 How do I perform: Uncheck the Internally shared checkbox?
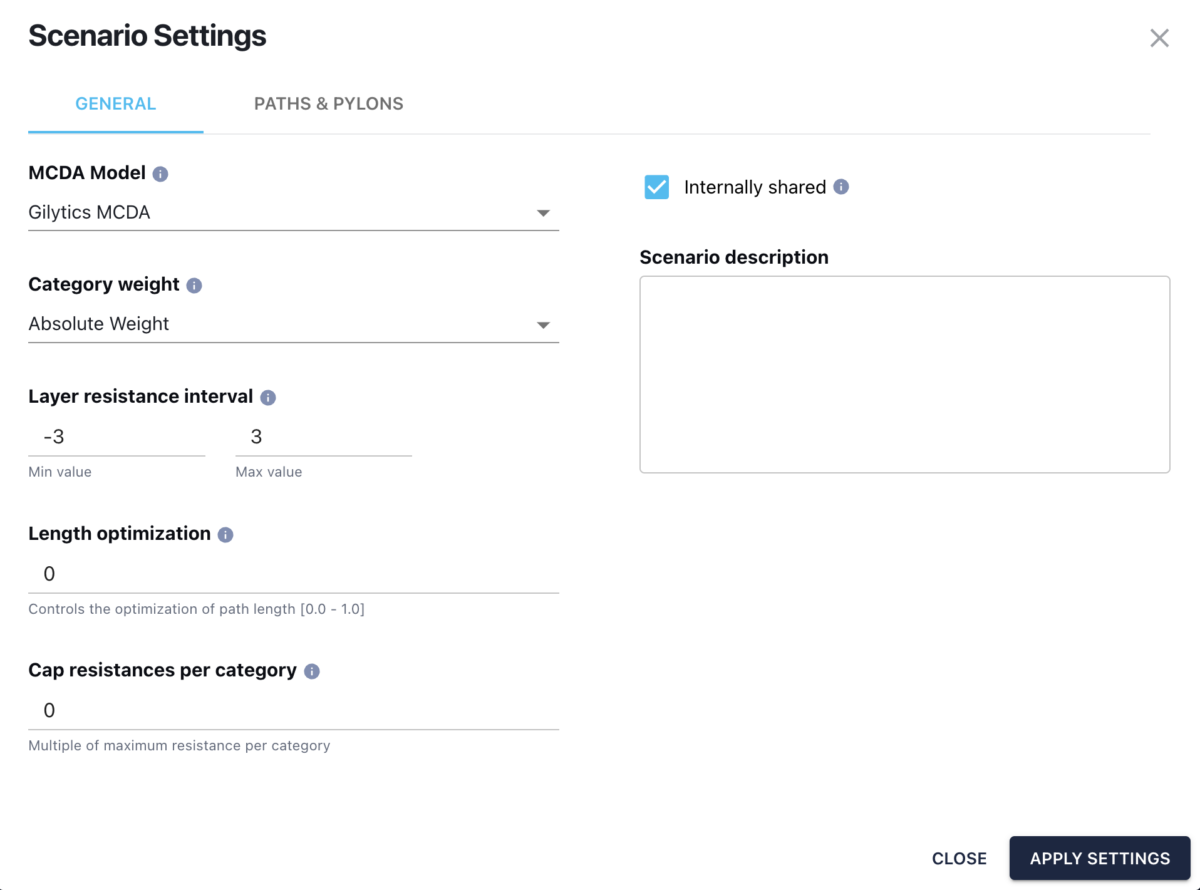(657, 187)
